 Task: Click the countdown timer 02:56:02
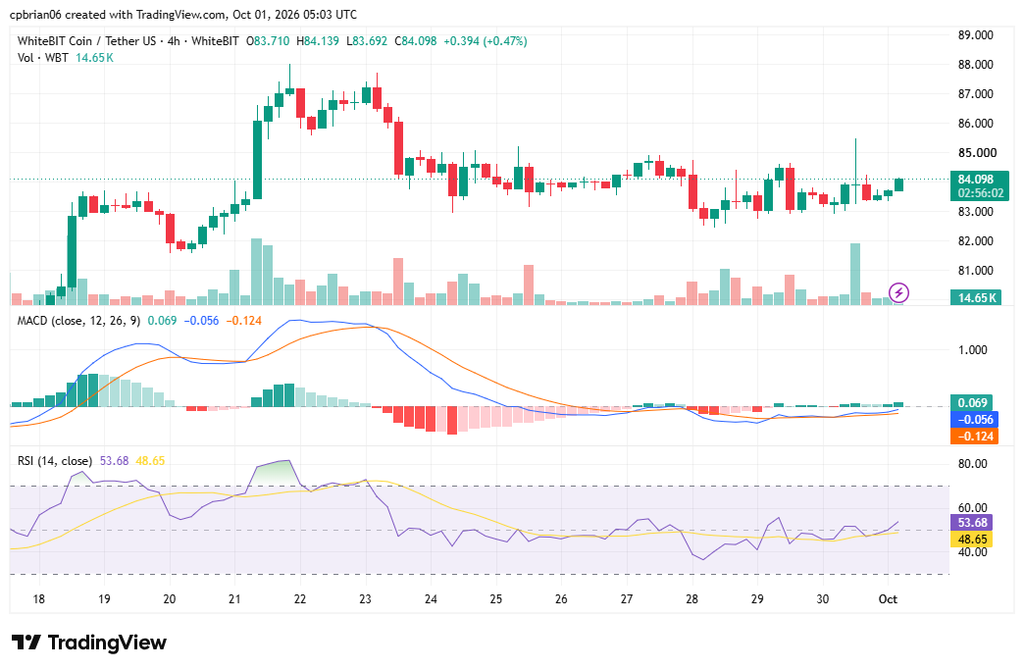pos(980,193)
